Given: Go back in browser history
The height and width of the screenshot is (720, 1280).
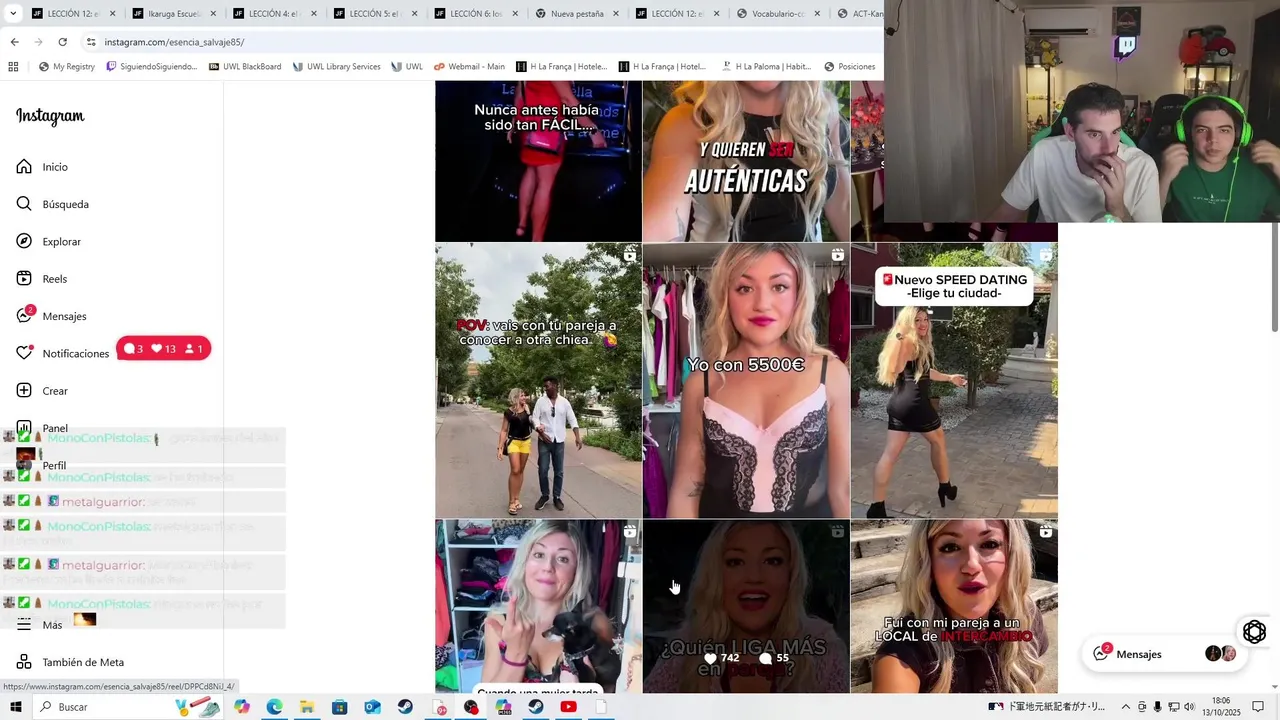Looking at the screenshot, I should (14, 42).
